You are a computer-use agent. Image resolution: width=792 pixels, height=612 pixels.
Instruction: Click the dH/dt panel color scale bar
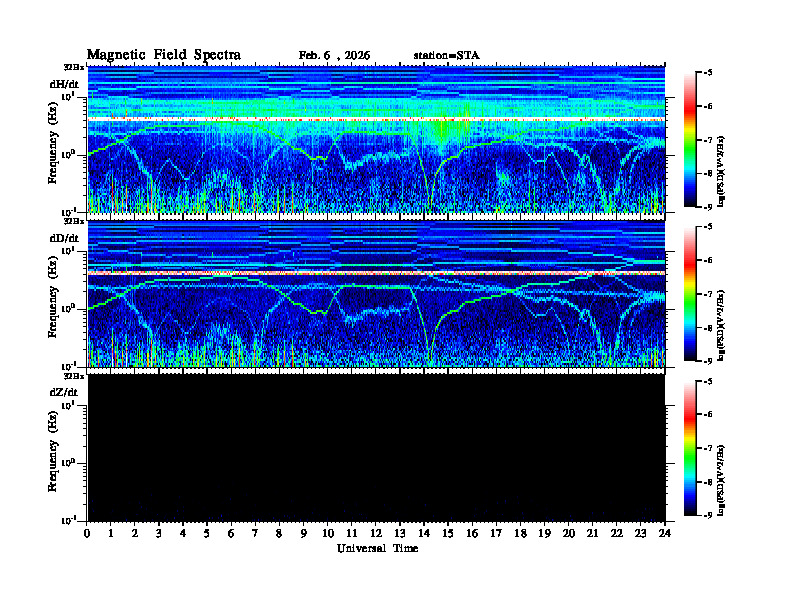(689, 139)
